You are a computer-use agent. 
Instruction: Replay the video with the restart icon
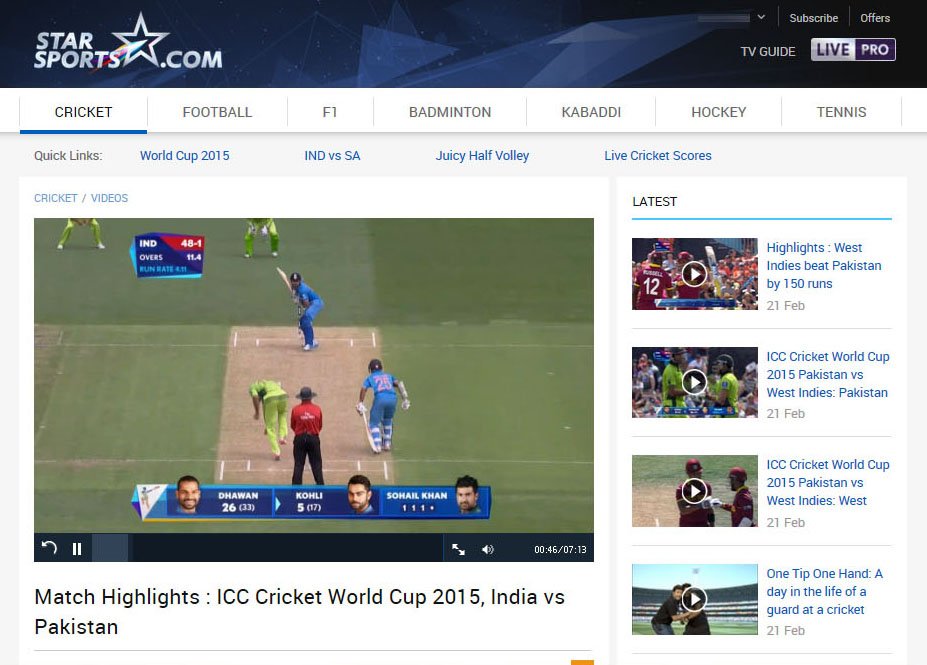pos(49,548)
